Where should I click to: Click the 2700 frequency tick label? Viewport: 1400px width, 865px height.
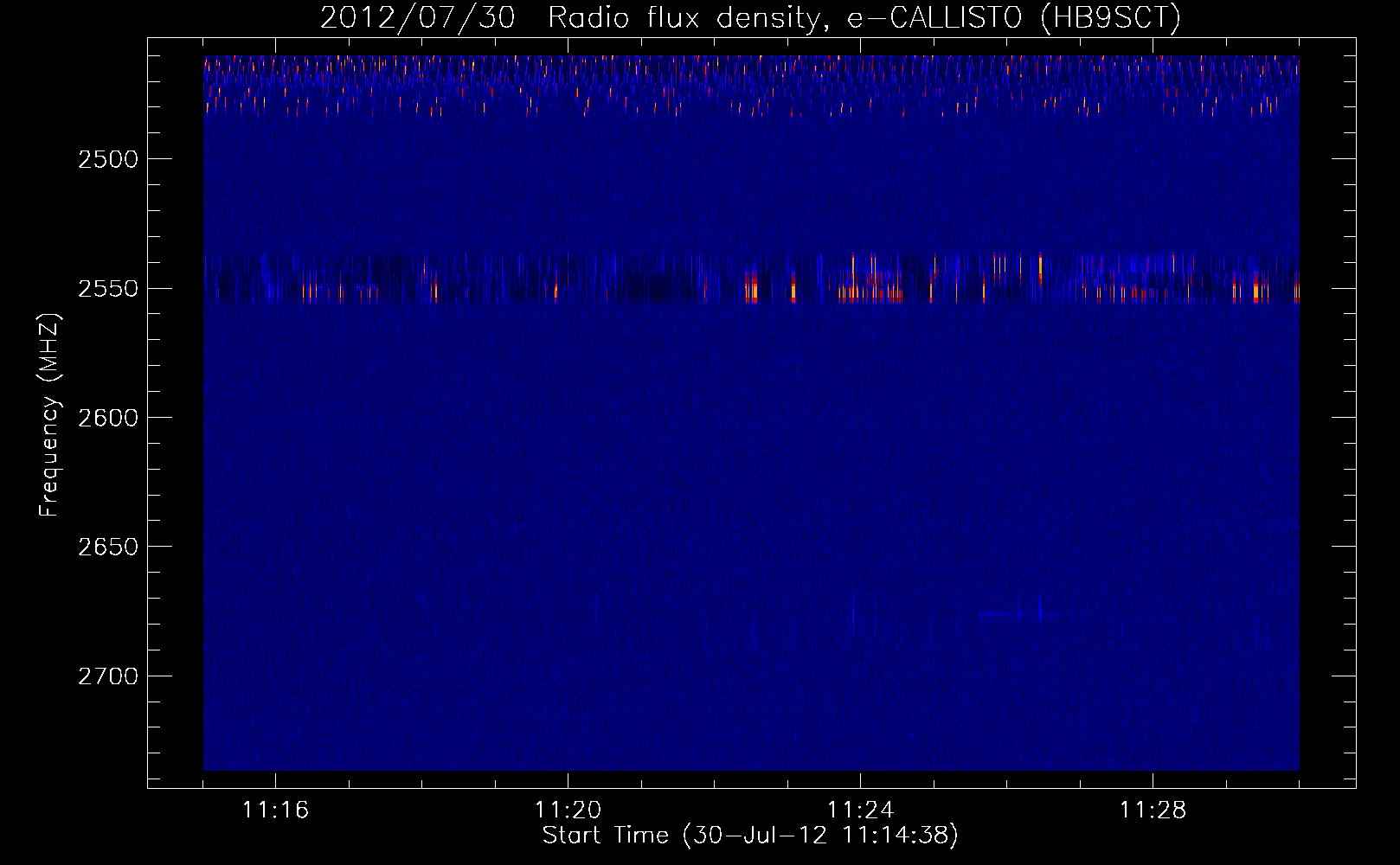tap(108, 676)
